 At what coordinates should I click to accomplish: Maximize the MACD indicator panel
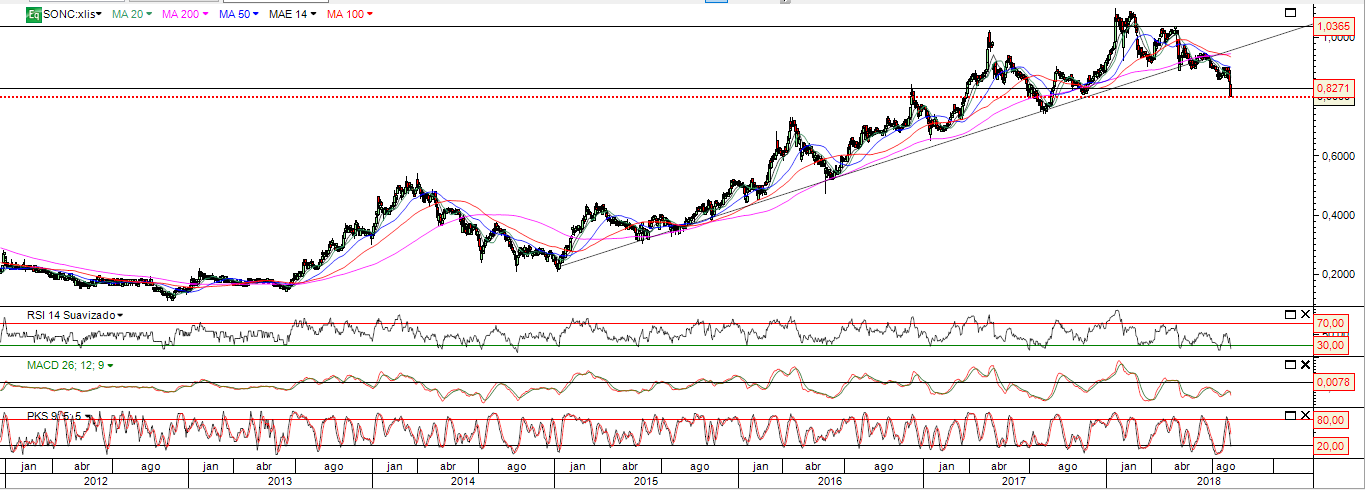[x=1289, y=364]
